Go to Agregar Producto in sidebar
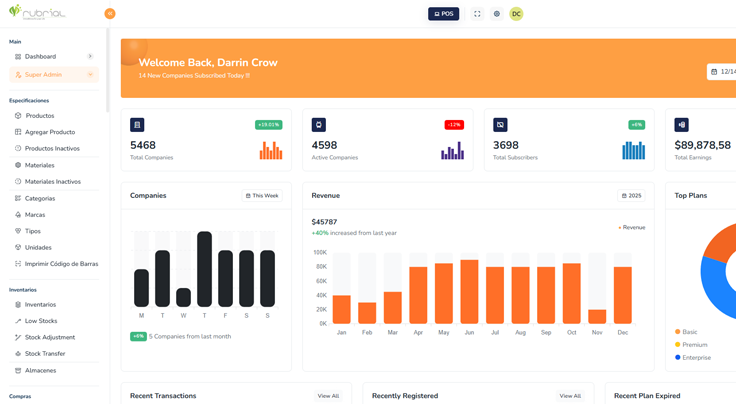 pos(50,132)
